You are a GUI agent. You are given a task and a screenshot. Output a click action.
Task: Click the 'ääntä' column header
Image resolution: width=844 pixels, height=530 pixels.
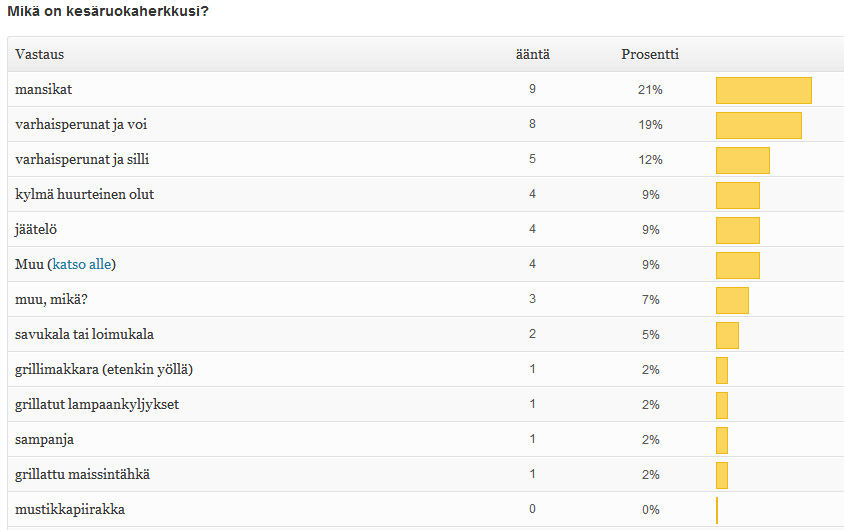tap(532, 54)
